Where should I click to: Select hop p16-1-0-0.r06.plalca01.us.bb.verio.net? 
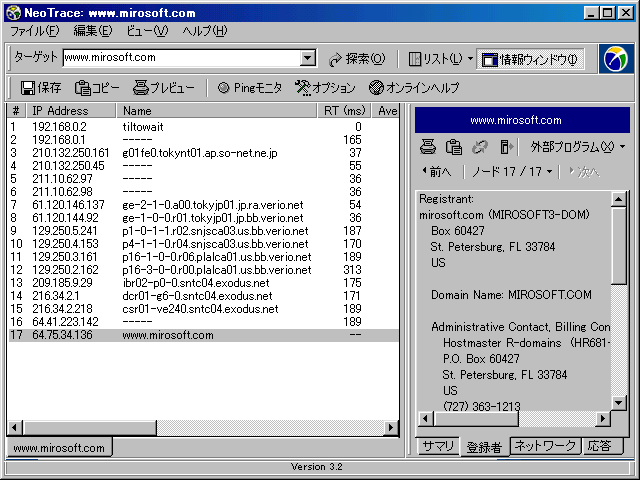pos(203,257)
